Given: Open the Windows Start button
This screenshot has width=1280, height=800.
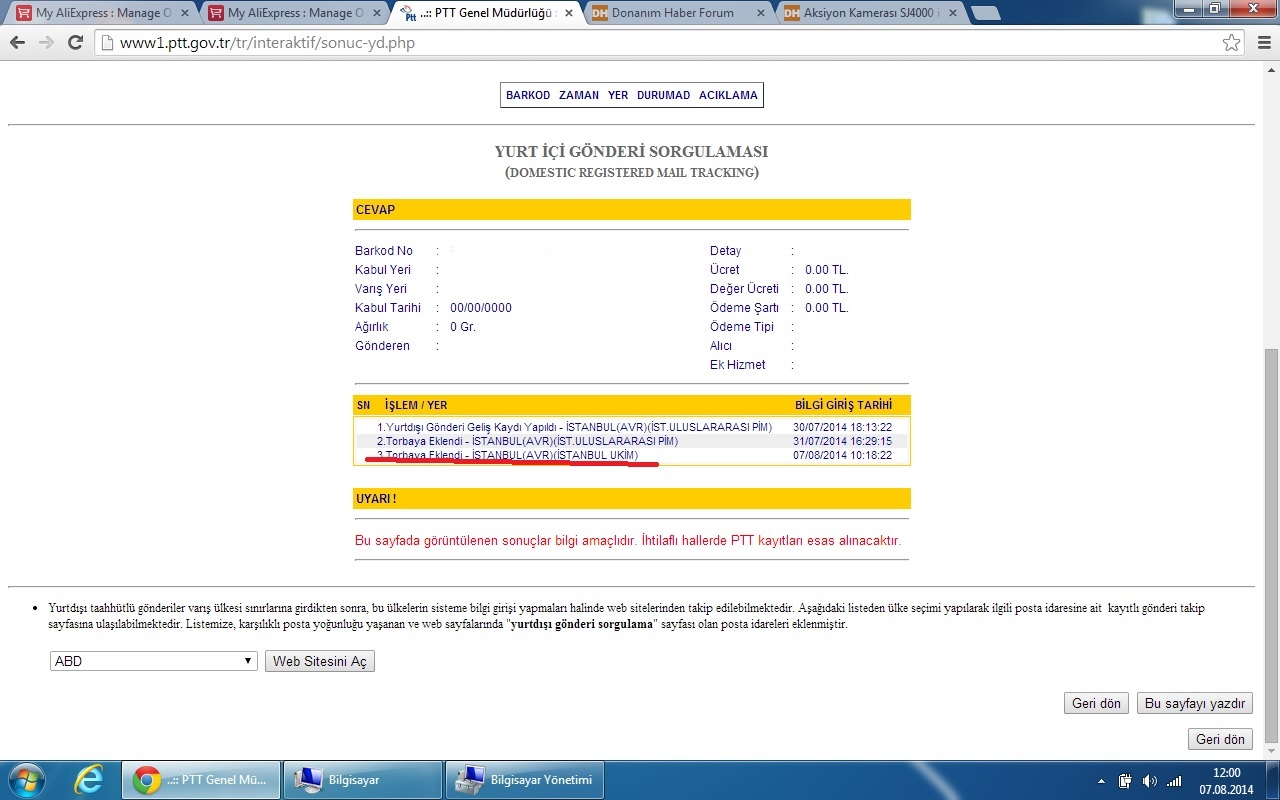Looking at the screenshot, I should (x=25, y=780).
